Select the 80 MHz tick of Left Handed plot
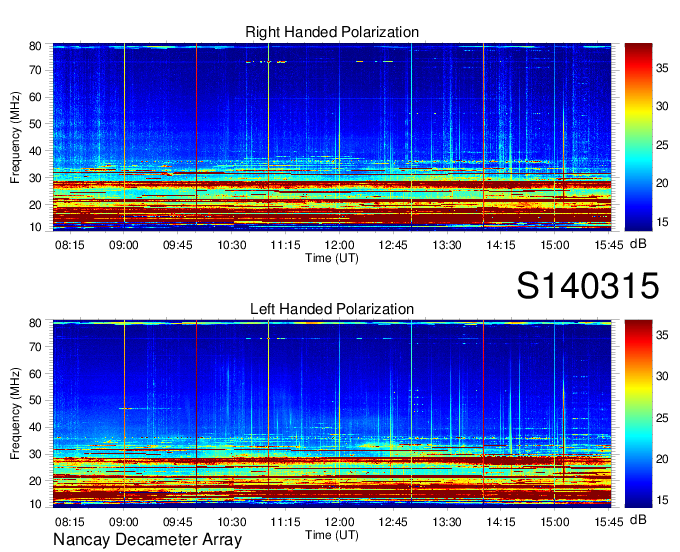The width and height of the screenshot is (680, 552). click(35, 323)
